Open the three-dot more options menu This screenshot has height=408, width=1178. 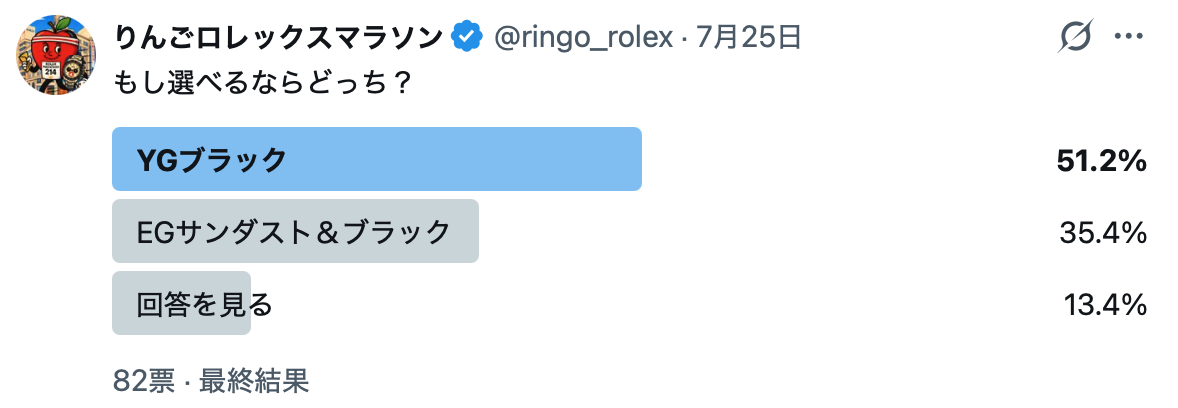1128,37
